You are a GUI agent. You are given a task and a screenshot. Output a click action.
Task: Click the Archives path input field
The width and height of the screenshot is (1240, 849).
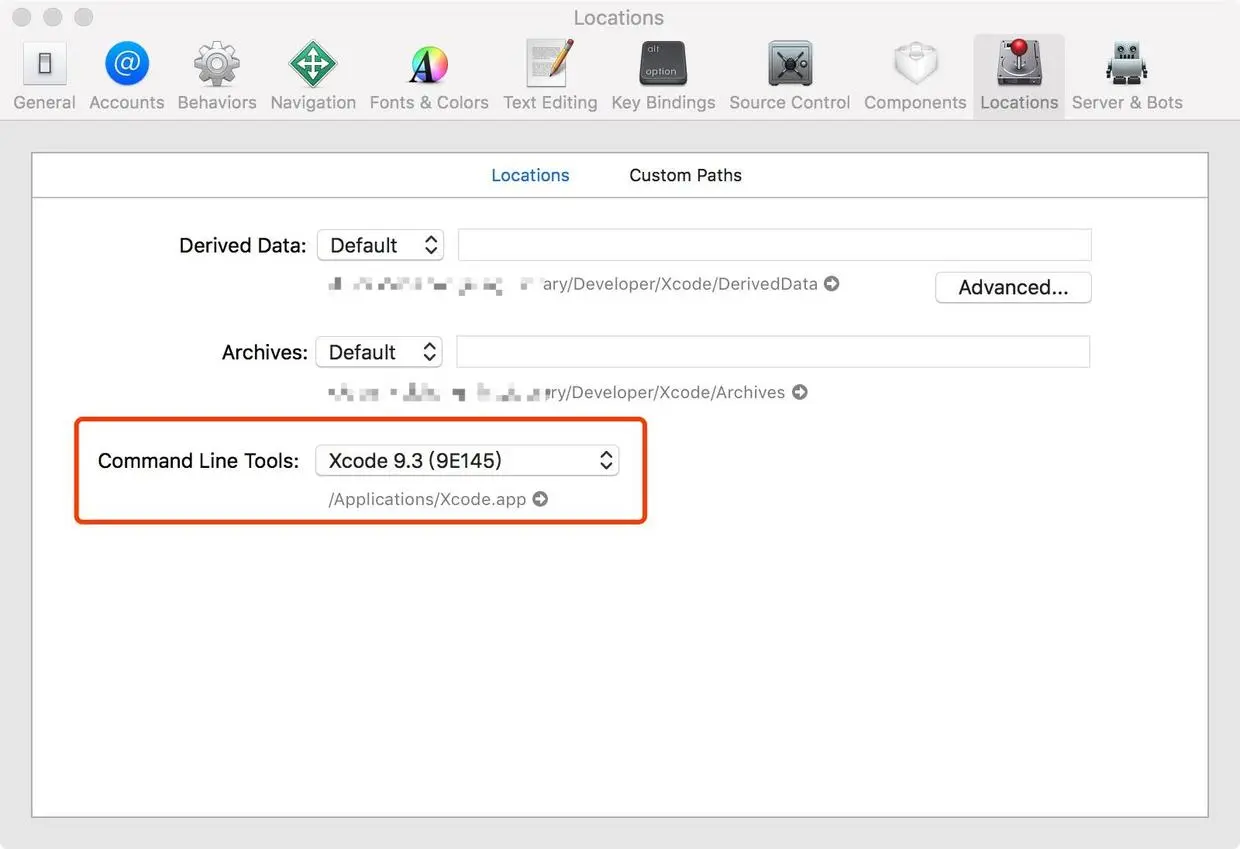(773, 352)
